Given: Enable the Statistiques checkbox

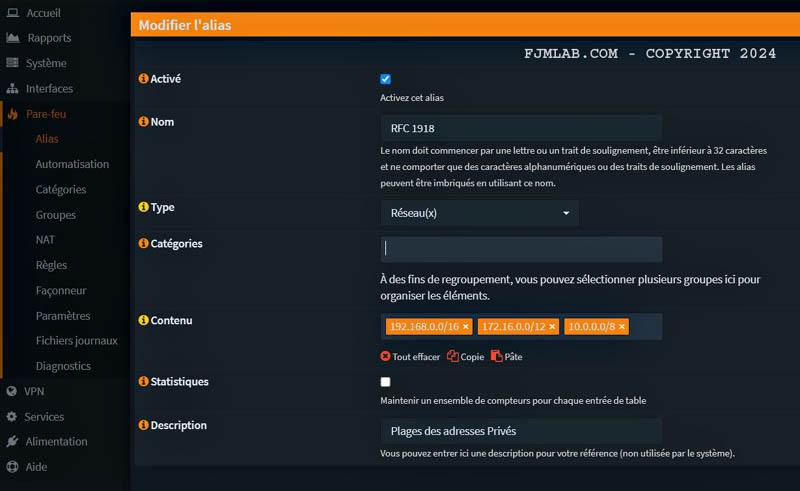Looking at the screenshot, I should [x=386, y=382].
